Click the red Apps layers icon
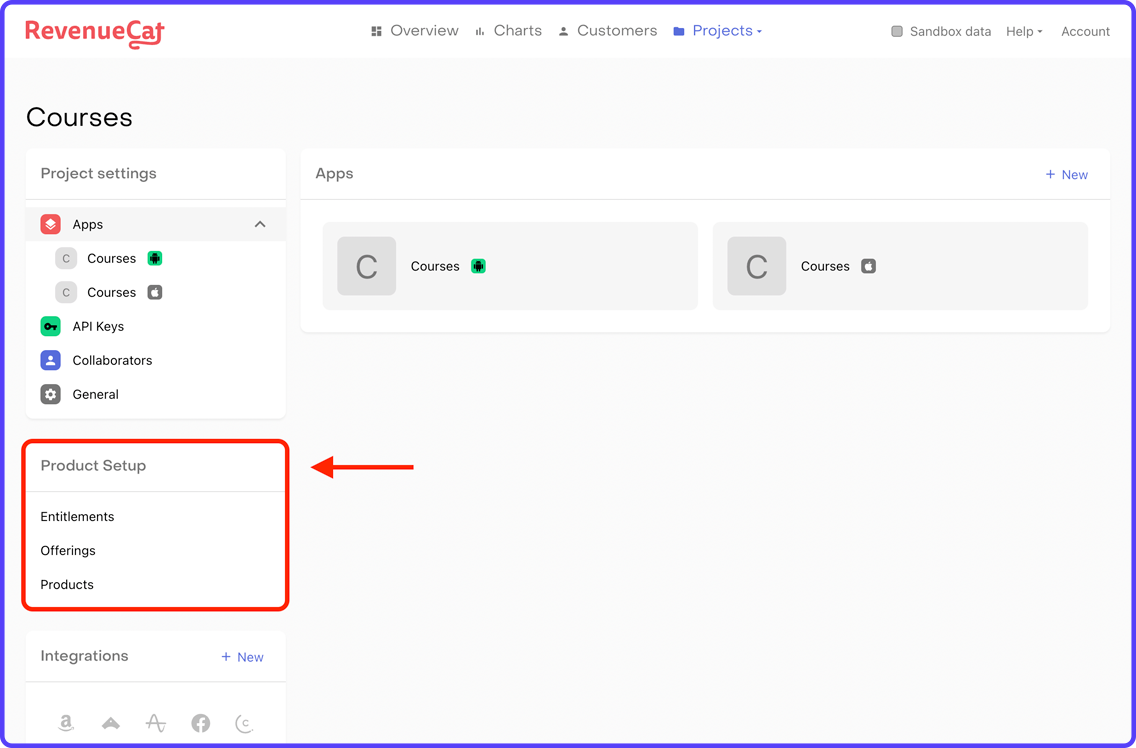The width and height of the screenshot is (1136, 748). coord(50,225)
